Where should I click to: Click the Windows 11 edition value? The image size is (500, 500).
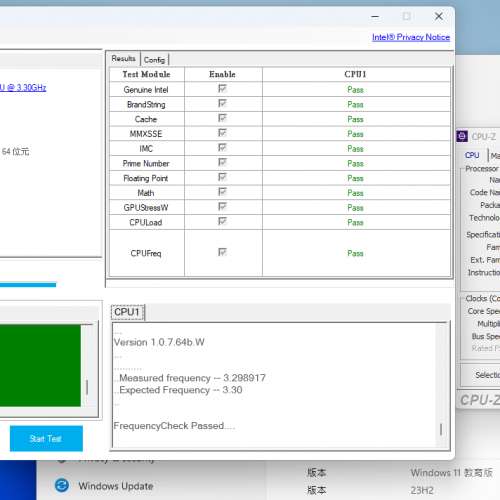click(451, 473)
